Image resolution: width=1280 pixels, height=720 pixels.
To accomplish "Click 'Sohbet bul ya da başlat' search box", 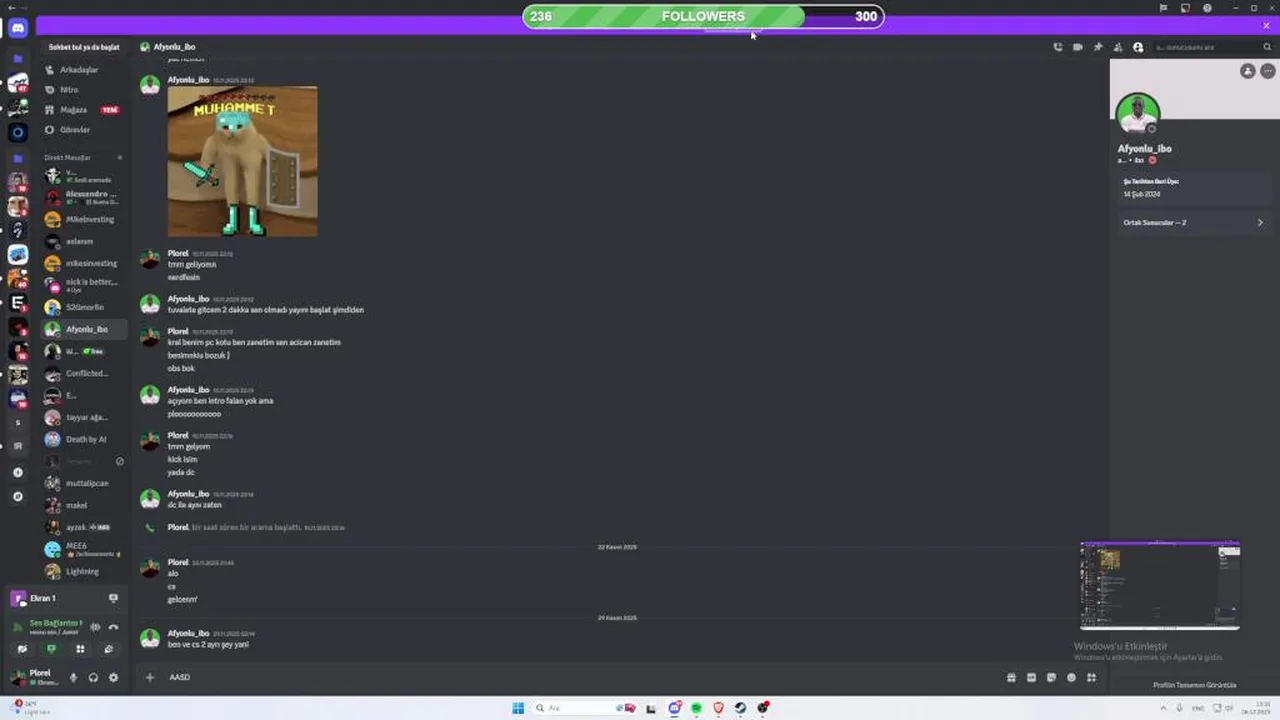I will [x=84, y=47].
